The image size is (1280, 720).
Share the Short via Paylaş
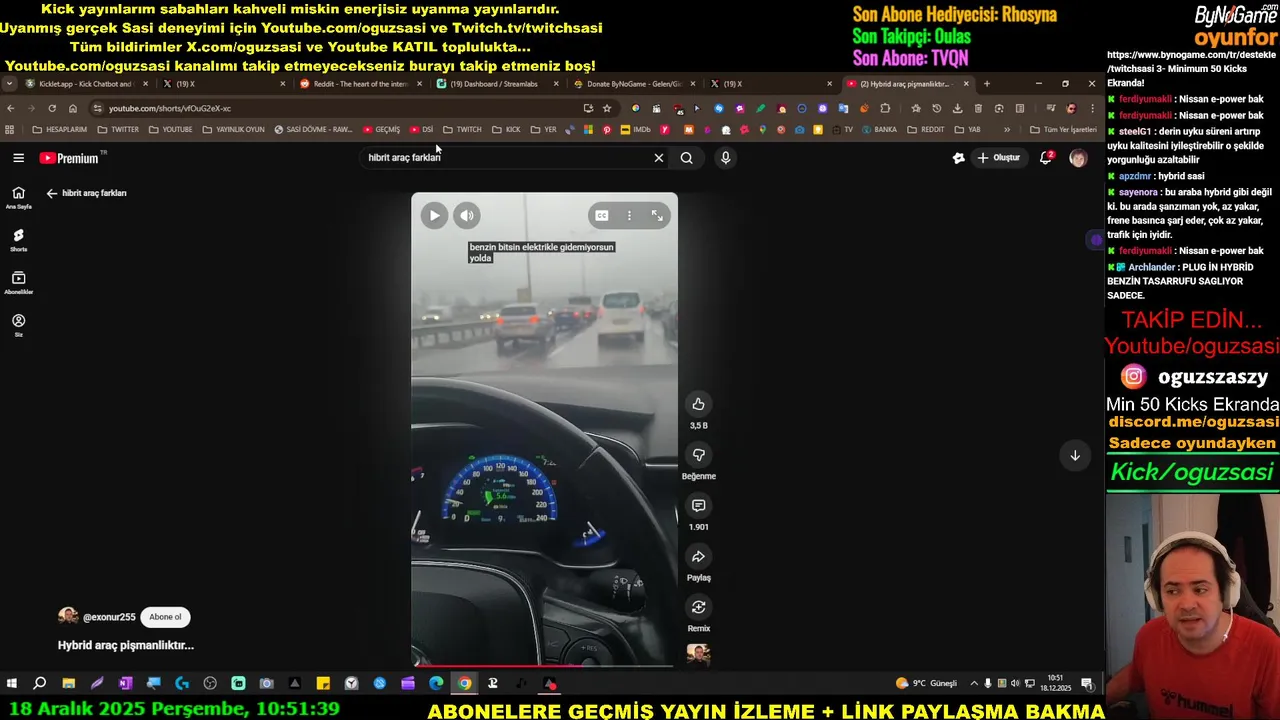pyautogui.click(x=698, y=557)
